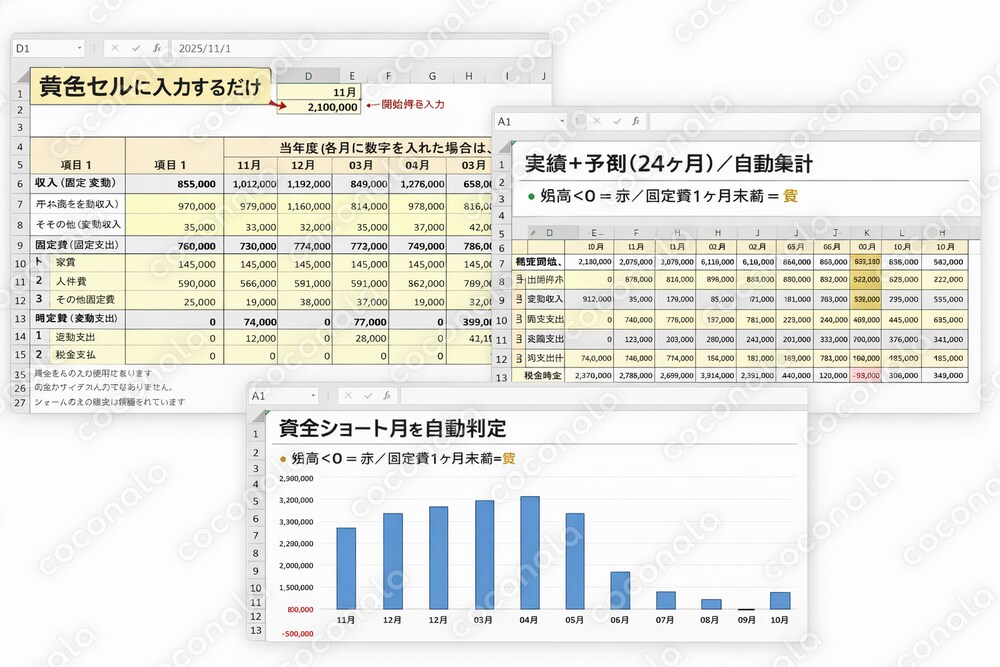This screenshot has height=667, width=1000.
Task: Click the cell showing 1,160,000
Action: pos(305,206)
